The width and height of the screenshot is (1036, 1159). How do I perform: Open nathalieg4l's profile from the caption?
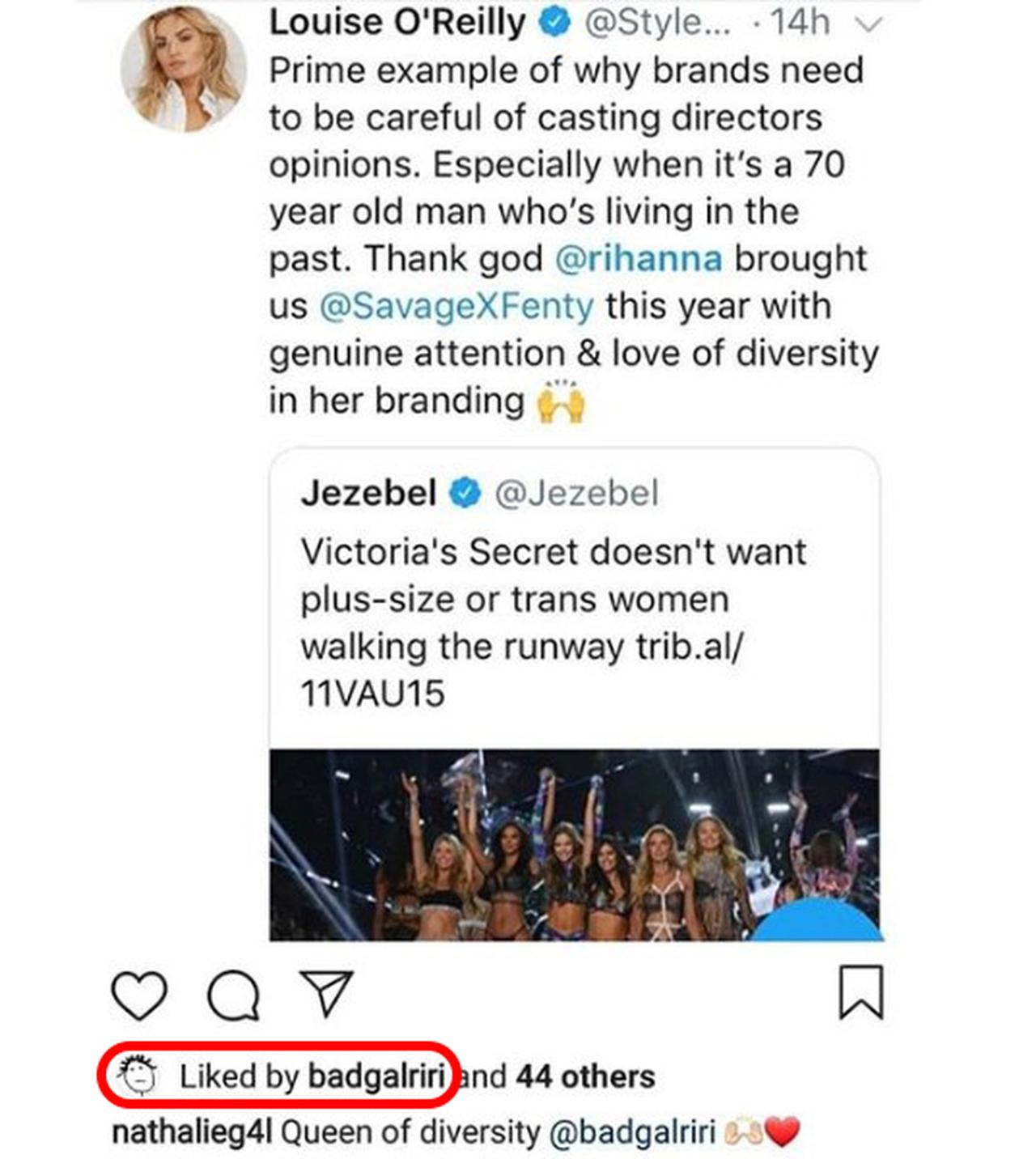coord(191,1131)
